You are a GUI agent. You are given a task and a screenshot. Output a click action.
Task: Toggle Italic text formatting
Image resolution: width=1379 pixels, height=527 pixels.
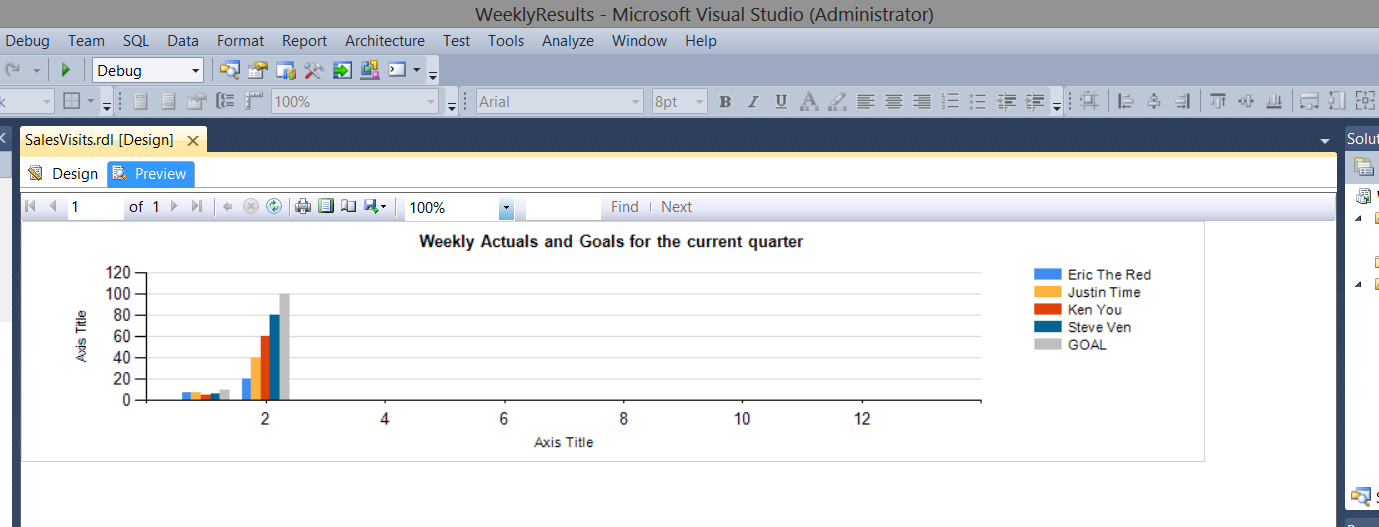[x=753, y=101]
